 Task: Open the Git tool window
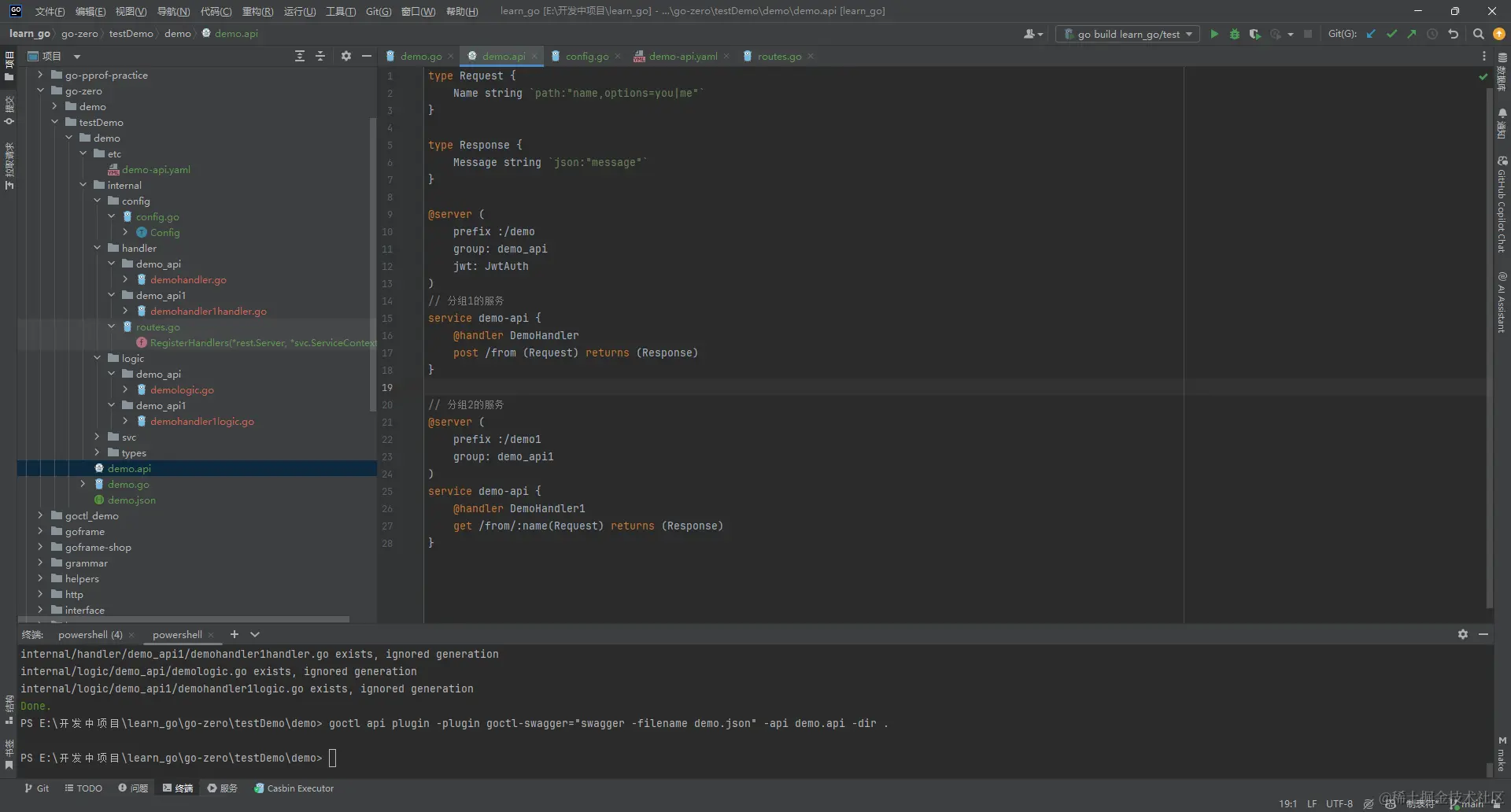click(36, 788)
